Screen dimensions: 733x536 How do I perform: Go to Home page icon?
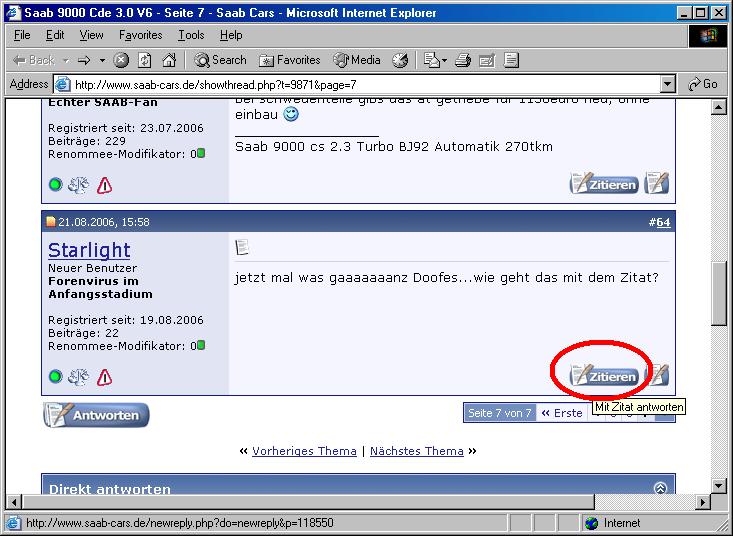pyautogui.click(x=169, y=60)
